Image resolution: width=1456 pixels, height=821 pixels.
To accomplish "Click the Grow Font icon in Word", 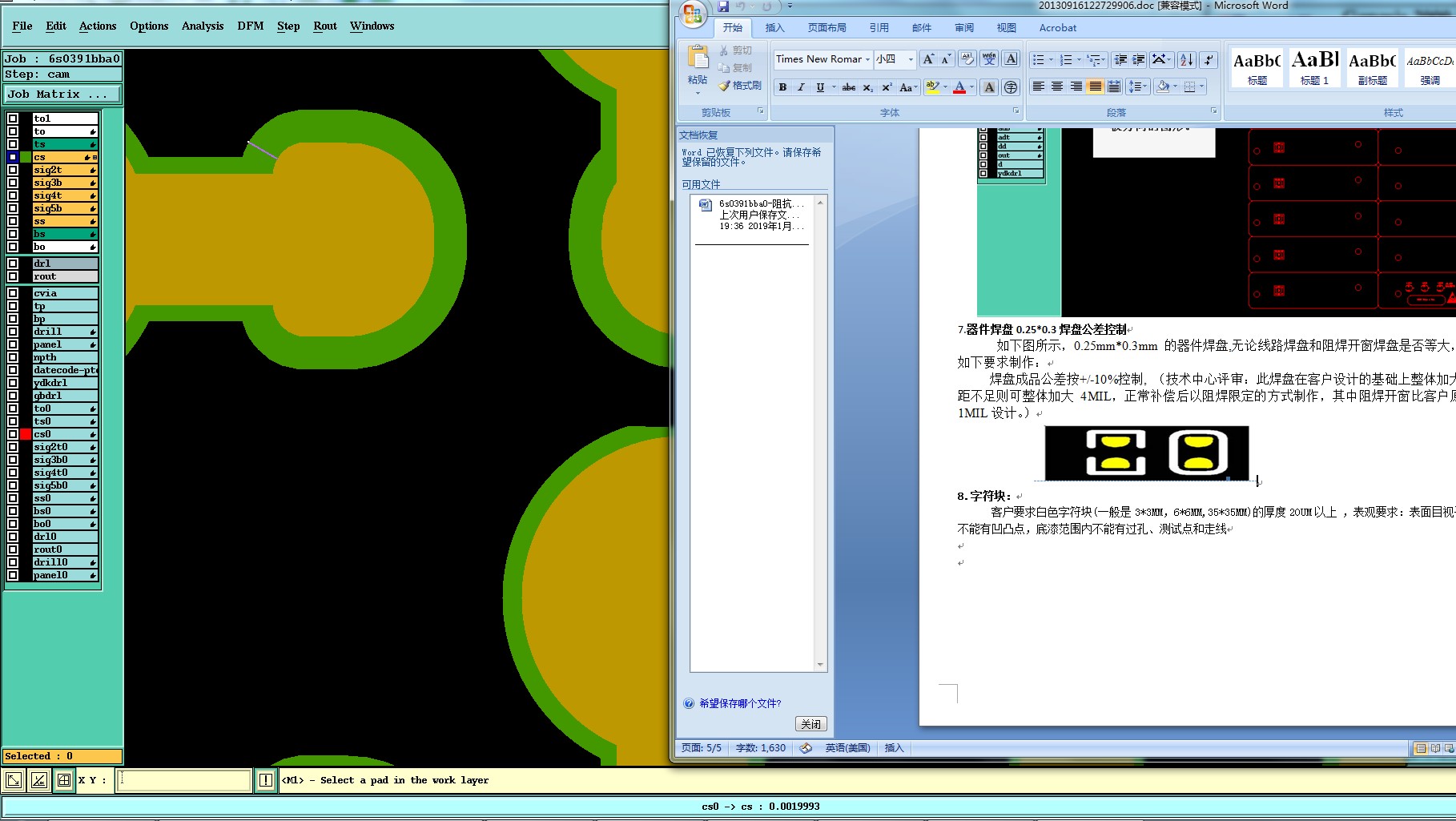I will pyautogui.click(x=928, y=59).
